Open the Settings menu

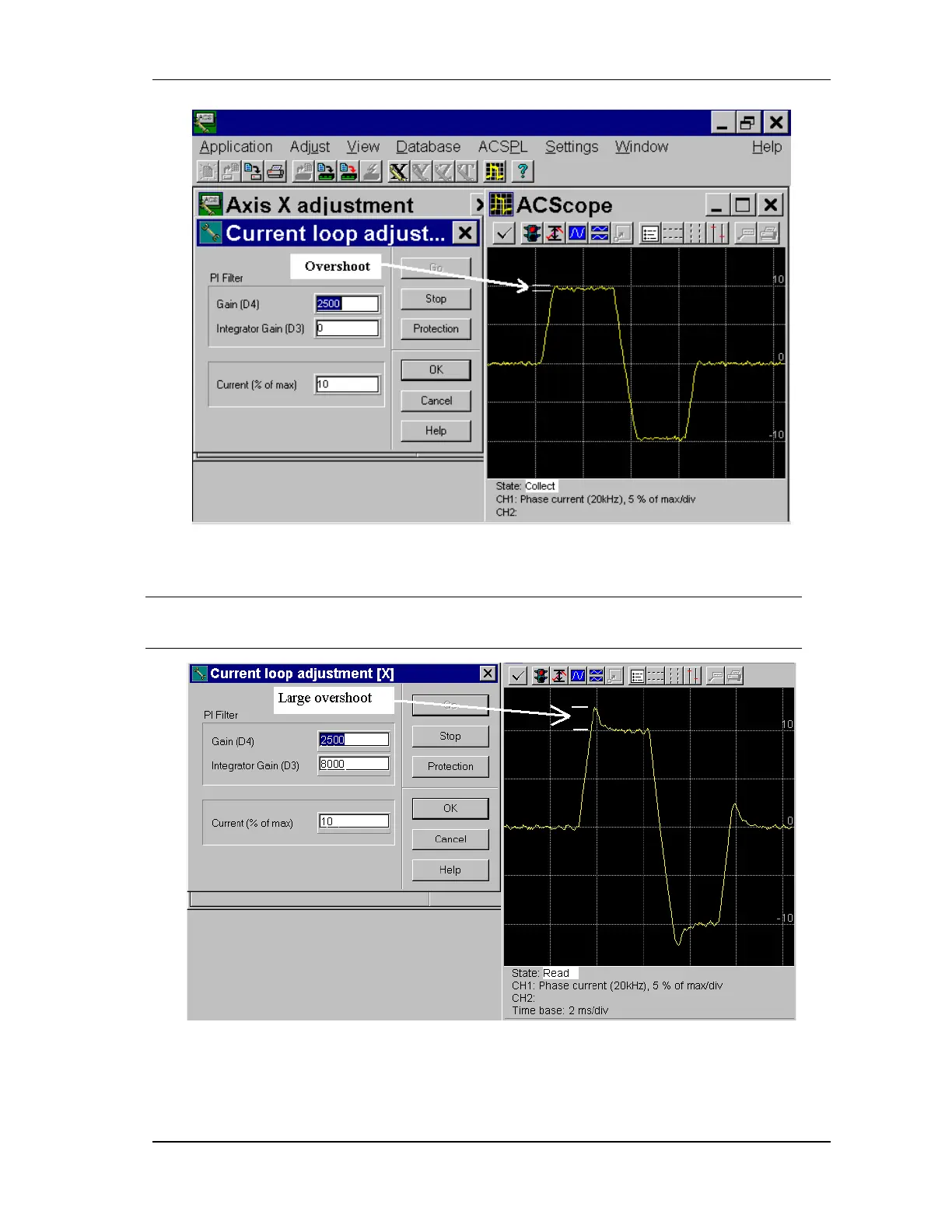572,147
